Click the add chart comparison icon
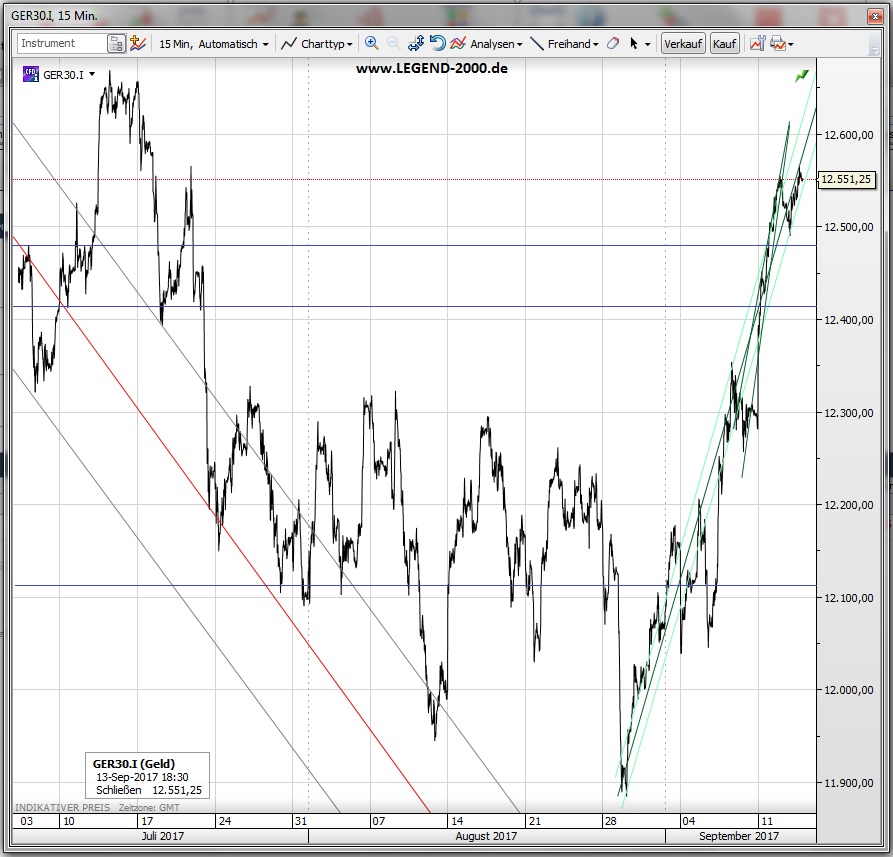 138,44
